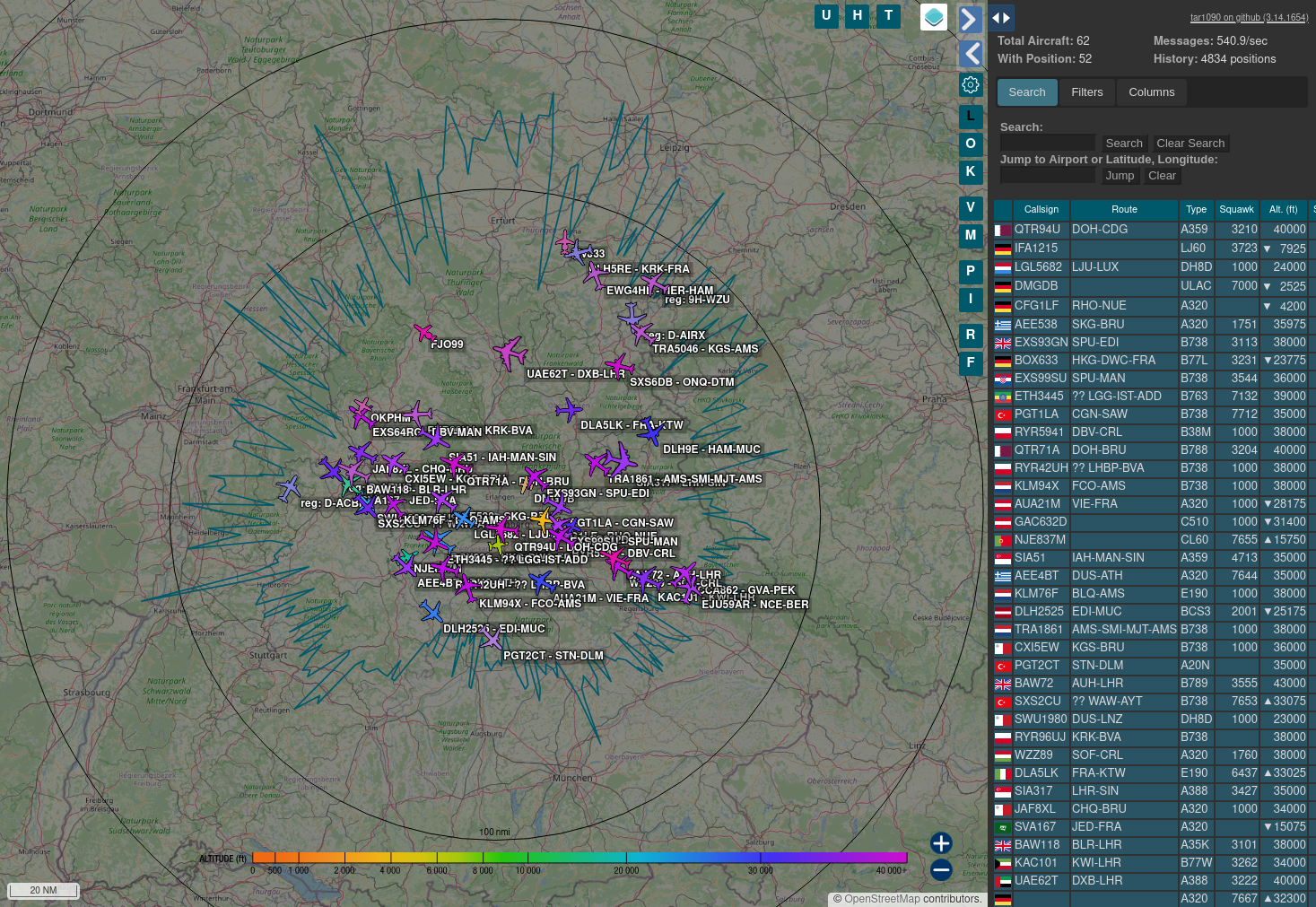The image size is (1316, 907).
Task: Sort table by Callsign column header
Action: pos(1041,210)
